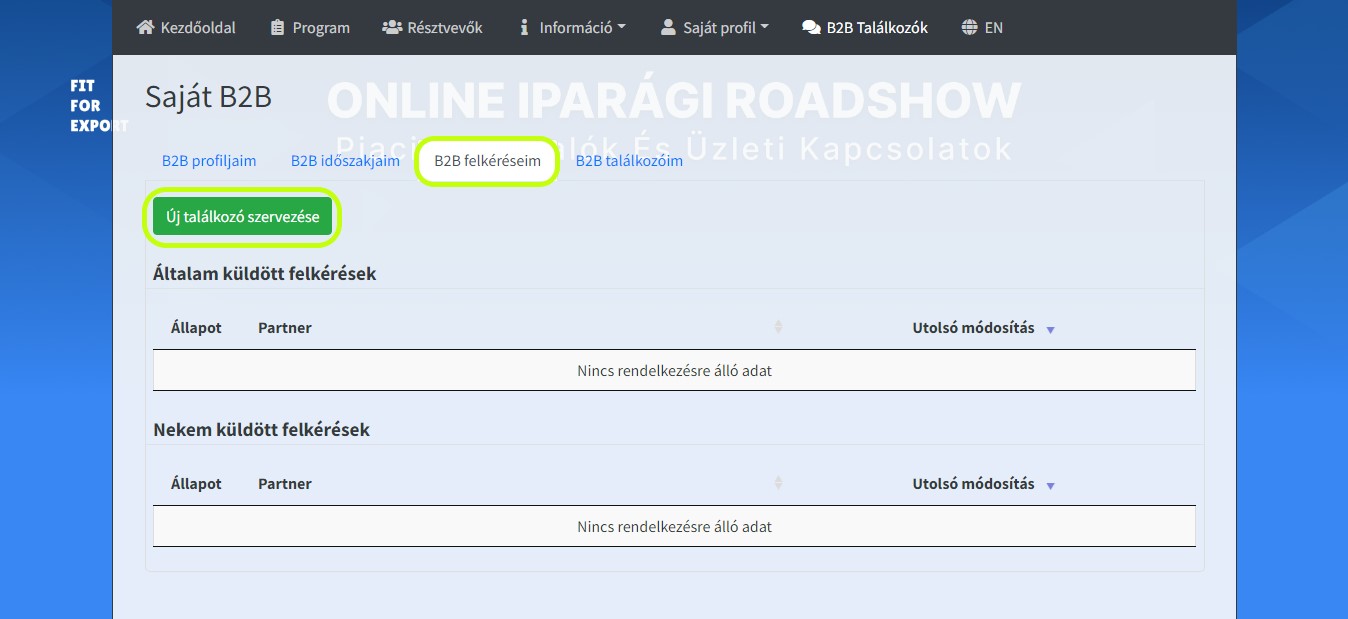Screen dimensions: 1348x619
Task: Click the Új találkozó szervezése button
Action: click(x=242, y=216)
